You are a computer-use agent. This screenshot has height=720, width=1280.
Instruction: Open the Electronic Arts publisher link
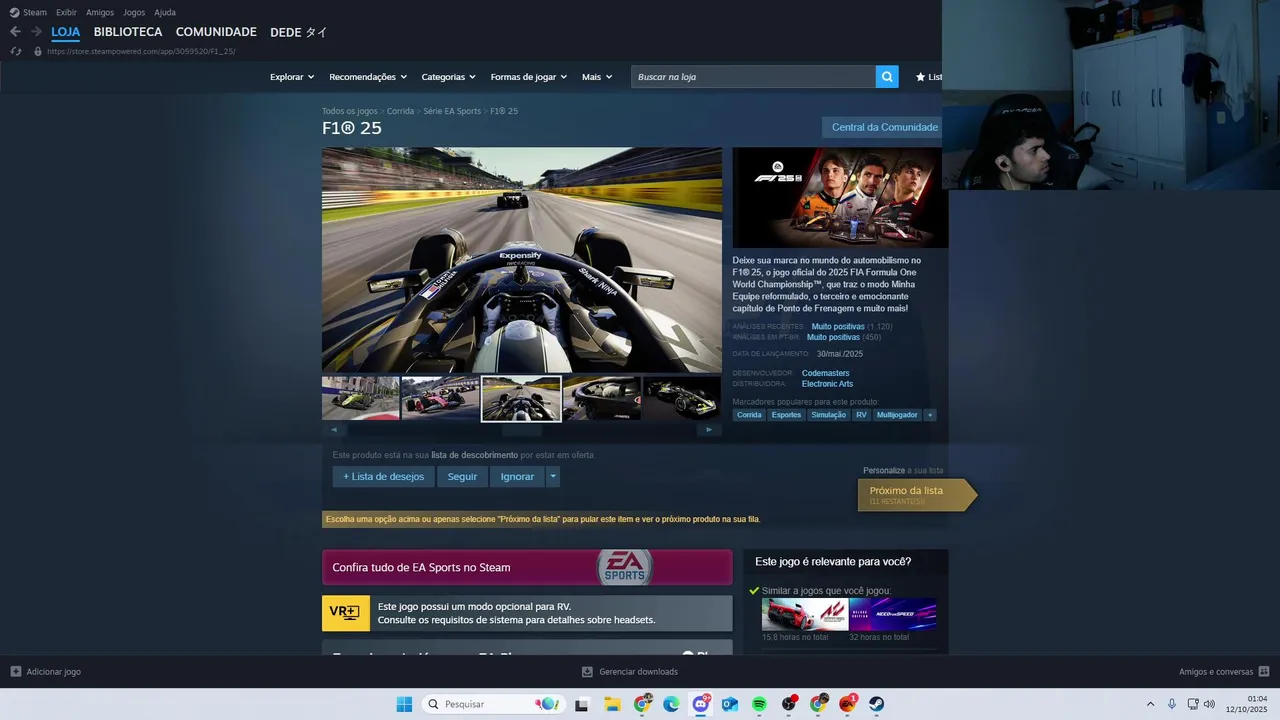pos(827,384)
